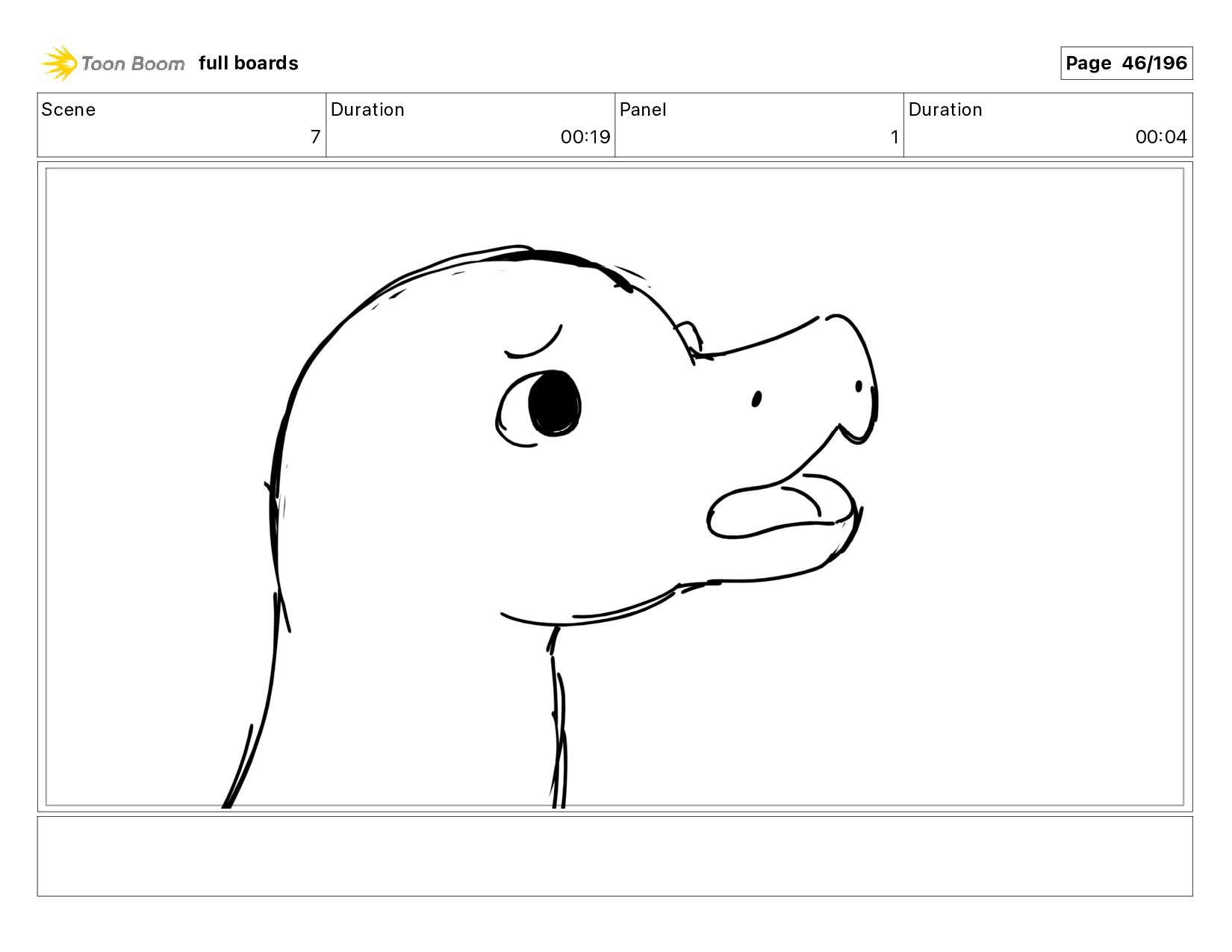Click the scene duration value '00:19'
The image size is (1232, 952).
pyautogui.click(x=585, y=137)
